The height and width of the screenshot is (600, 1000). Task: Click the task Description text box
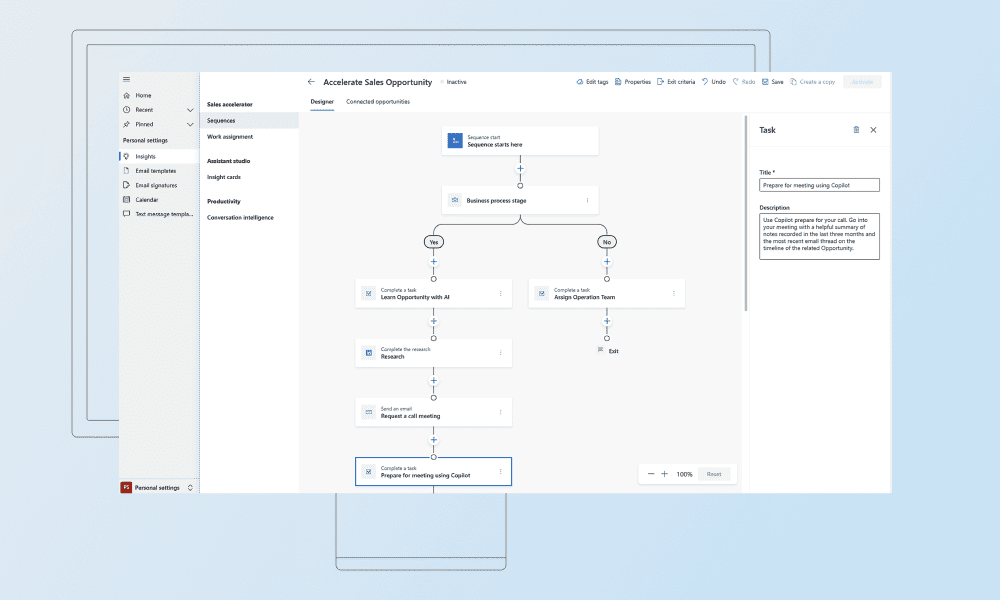(x=820, y=237)
